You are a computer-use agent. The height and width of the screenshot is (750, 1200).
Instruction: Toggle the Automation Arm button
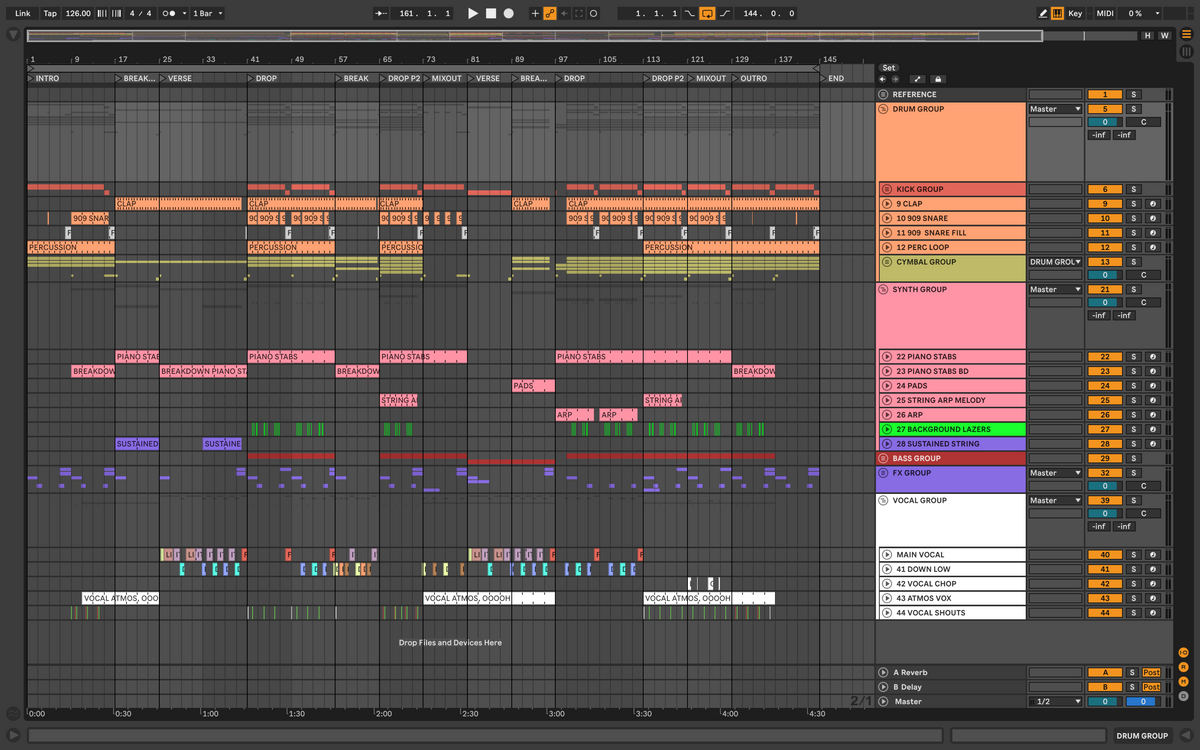(x=549, y=14)
